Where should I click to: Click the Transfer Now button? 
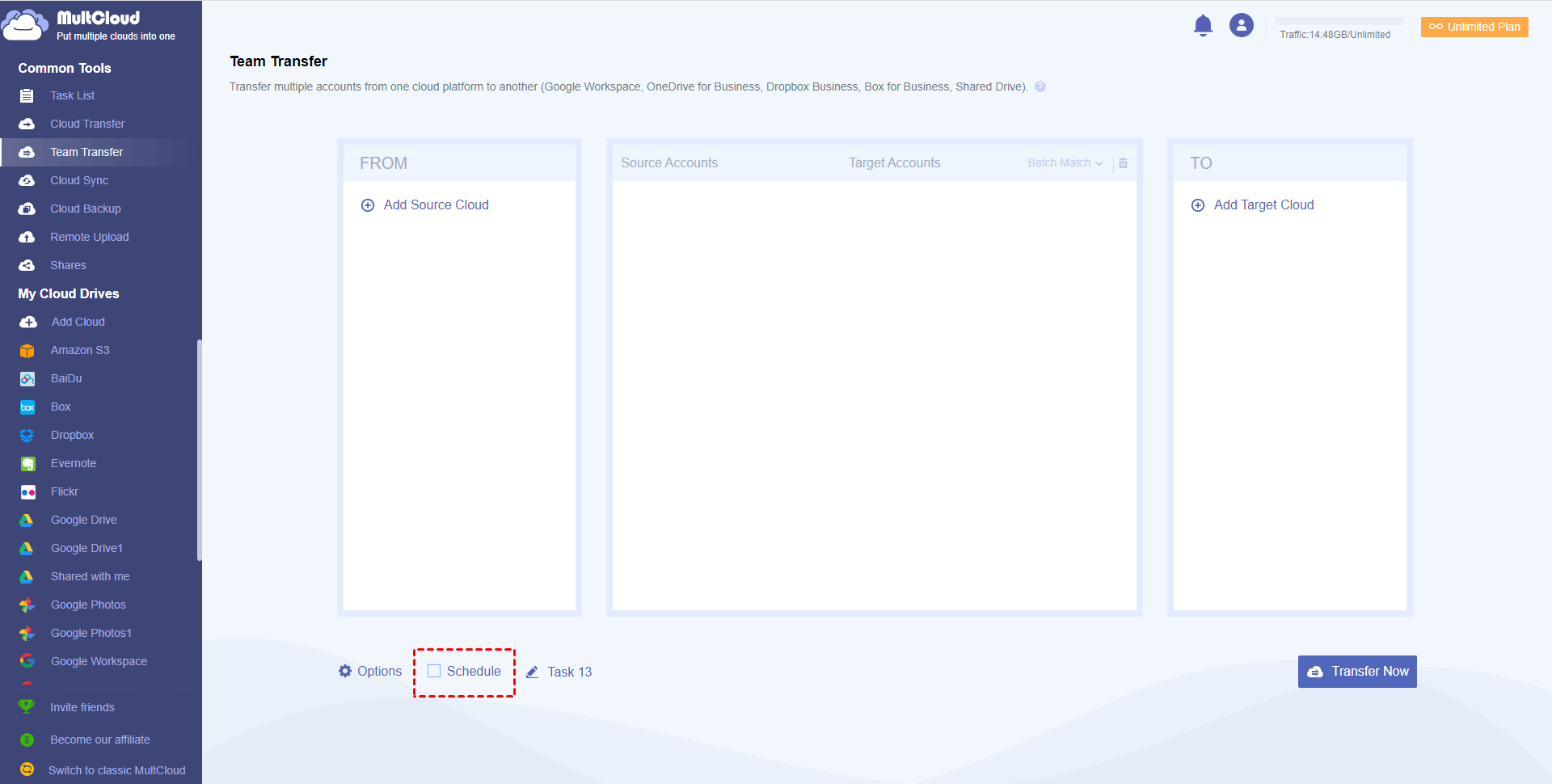pos(1357,672)
